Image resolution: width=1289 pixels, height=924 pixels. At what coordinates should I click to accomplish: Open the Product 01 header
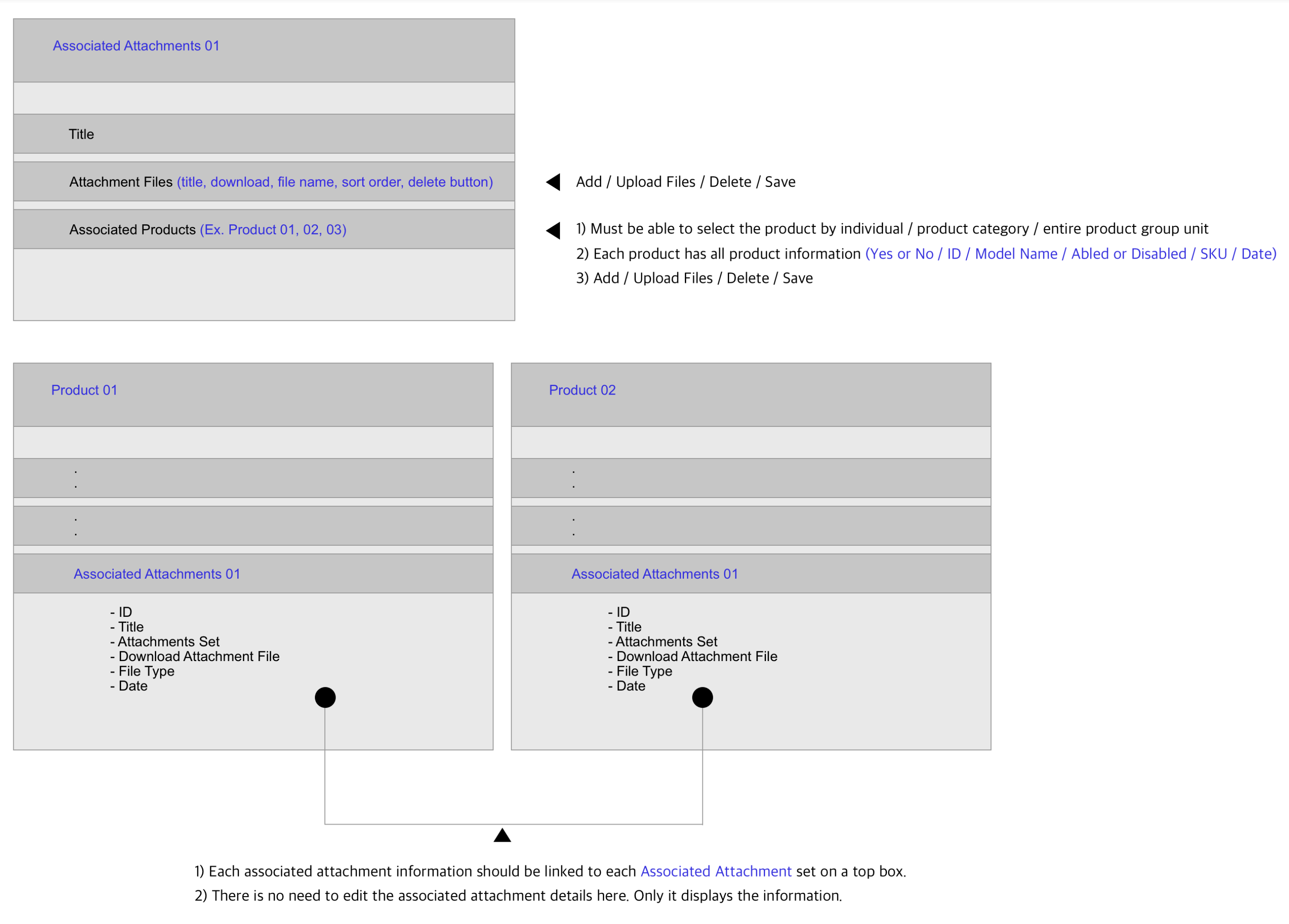pos(84,390)
